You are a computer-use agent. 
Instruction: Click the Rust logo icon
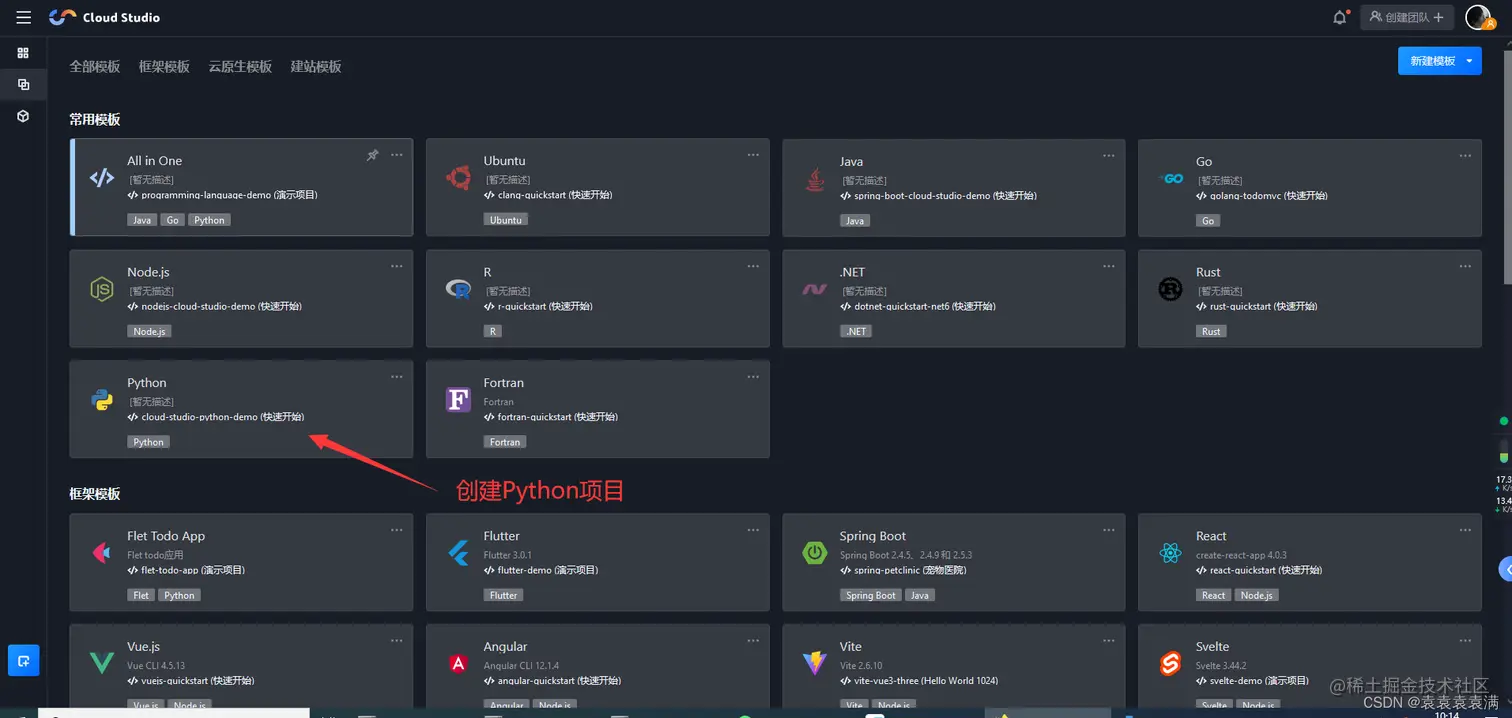[x=1170, y=290]
